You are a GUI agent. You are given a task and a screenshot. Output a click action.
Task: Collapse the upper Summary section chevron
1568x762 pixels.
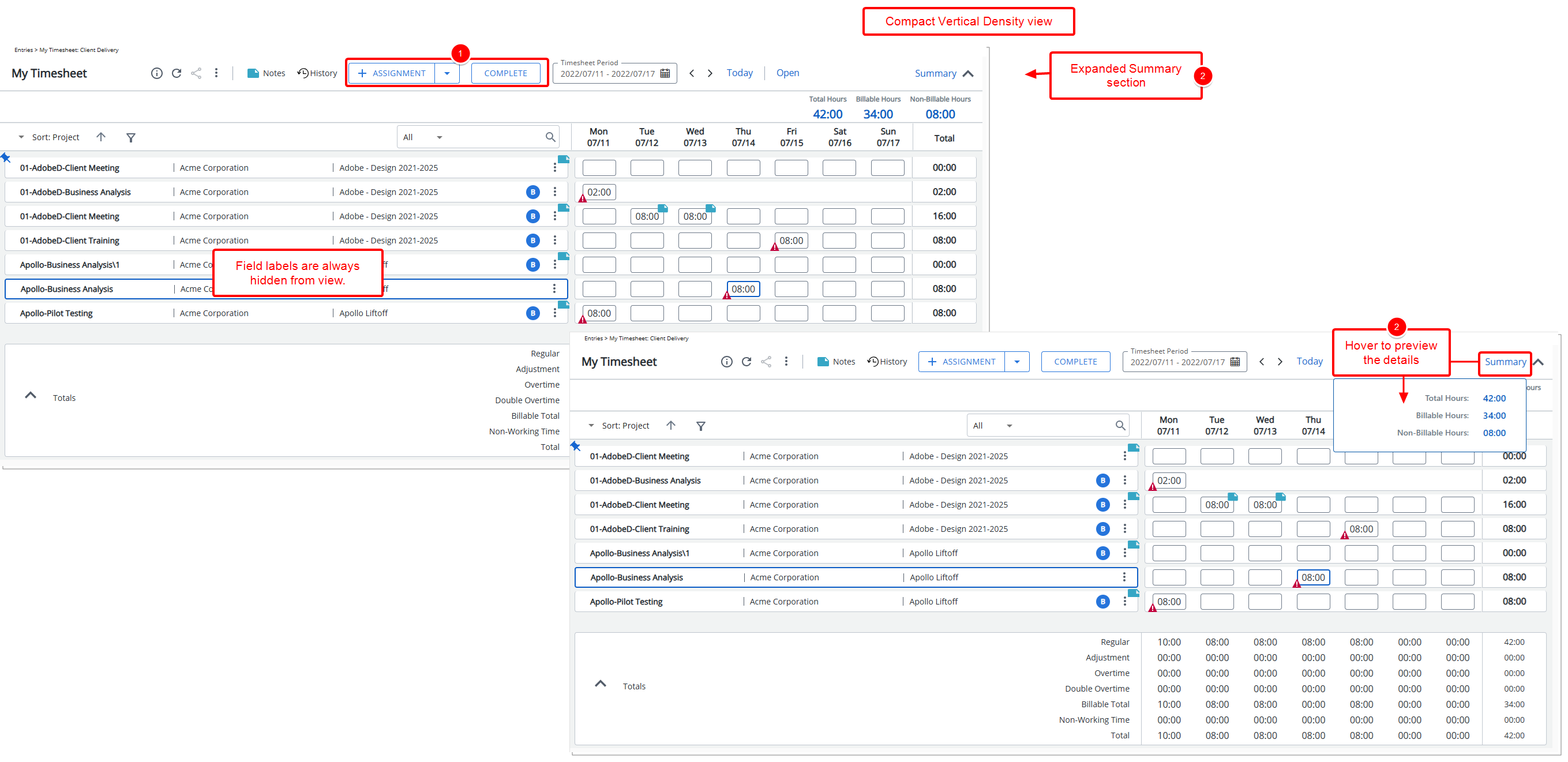click(969, 74)
